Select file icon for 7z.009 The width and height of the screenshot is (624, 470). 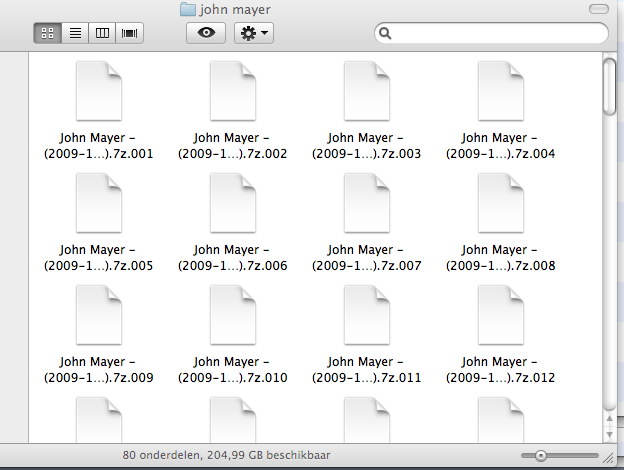tap(99, 314)
